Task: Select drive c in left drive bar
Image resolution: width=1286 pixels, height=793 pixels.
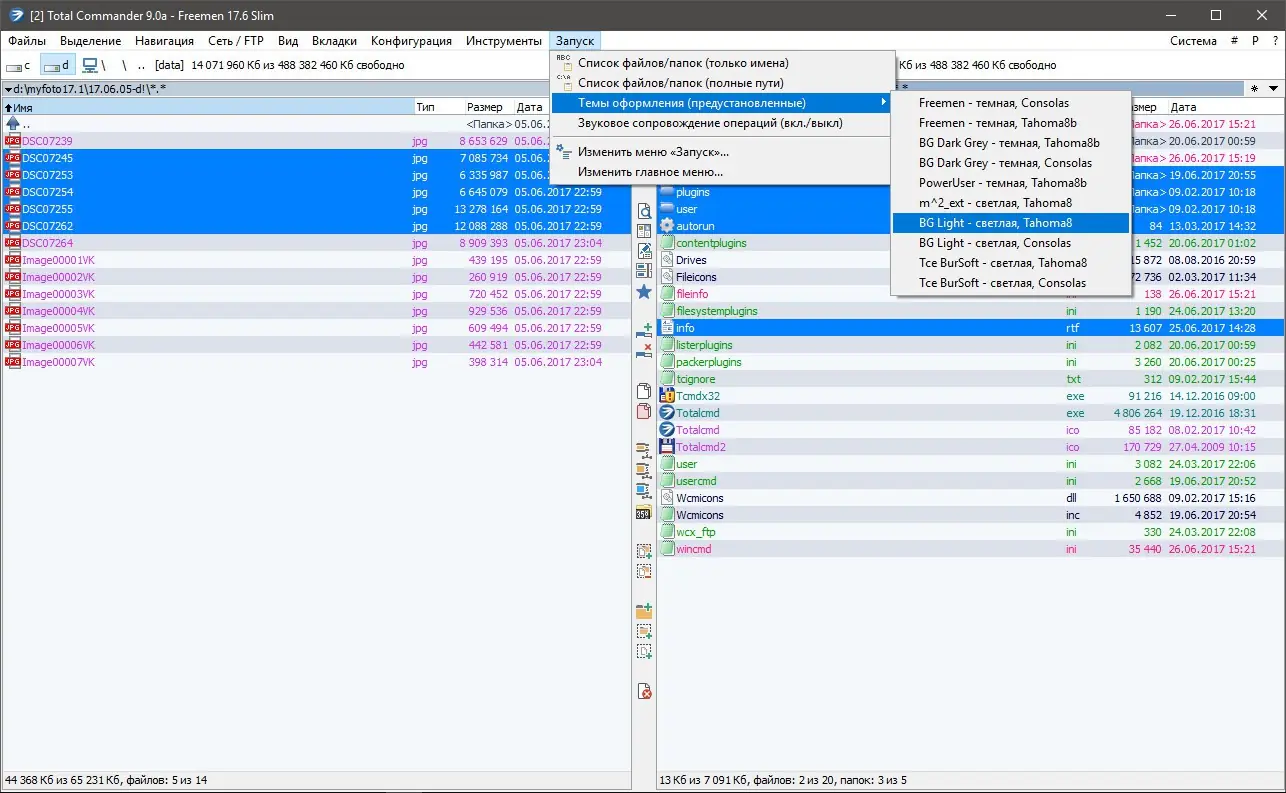Action: tap(18, 65)
